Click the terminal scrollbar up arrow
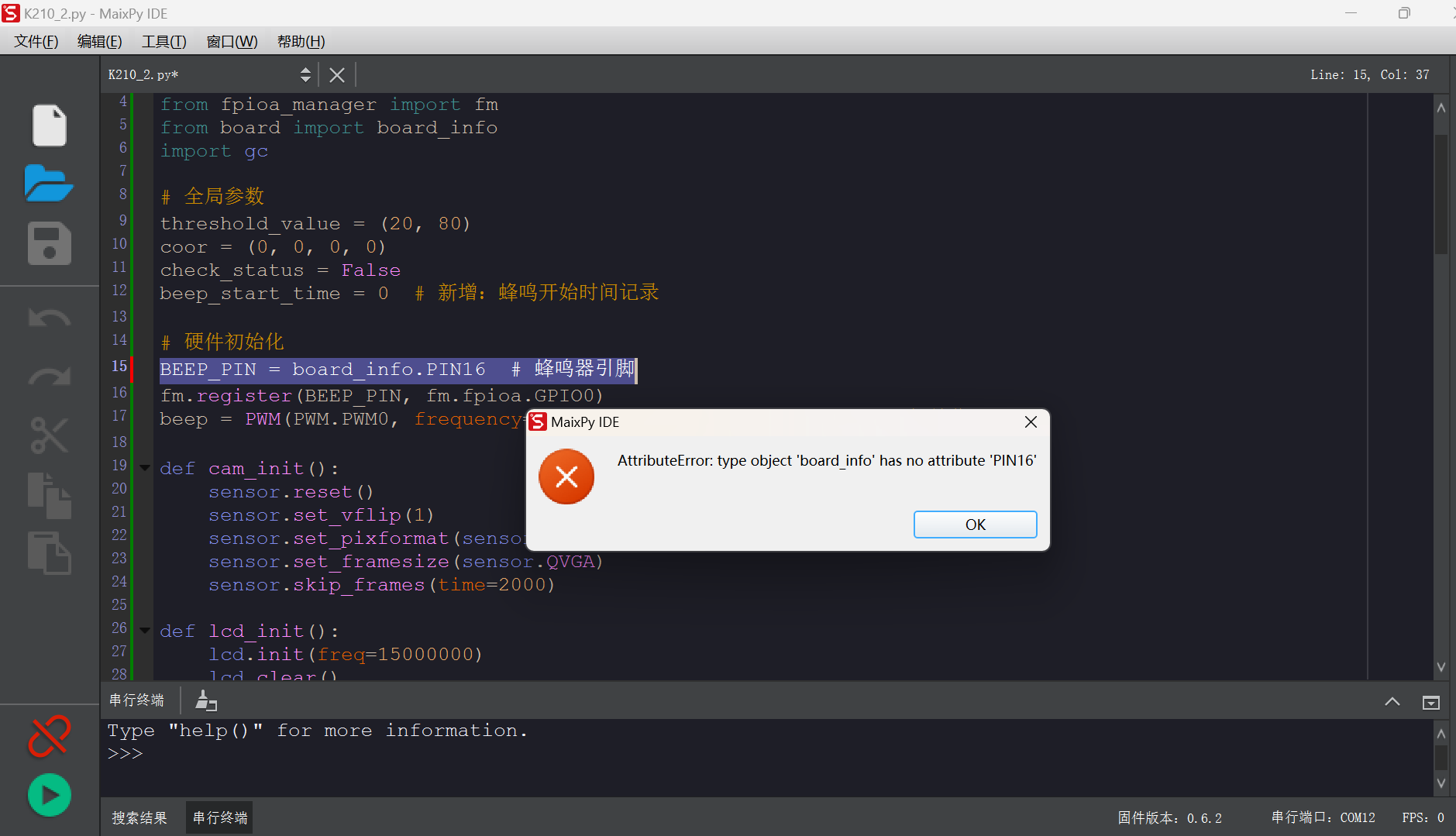Screen dimensions: 1456x836 pos(1441,733)
